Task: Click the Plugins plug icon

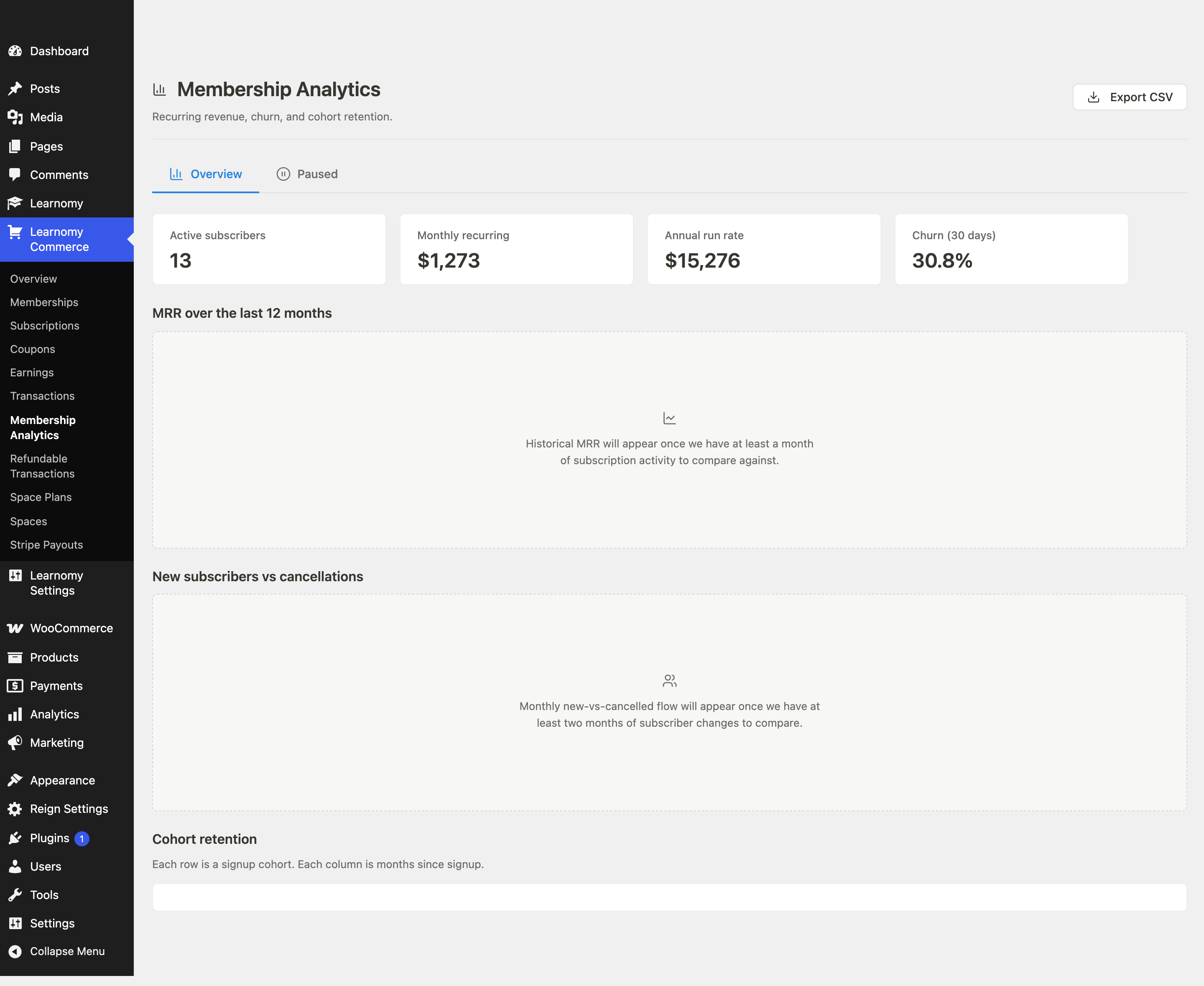Action: [15, 838]
